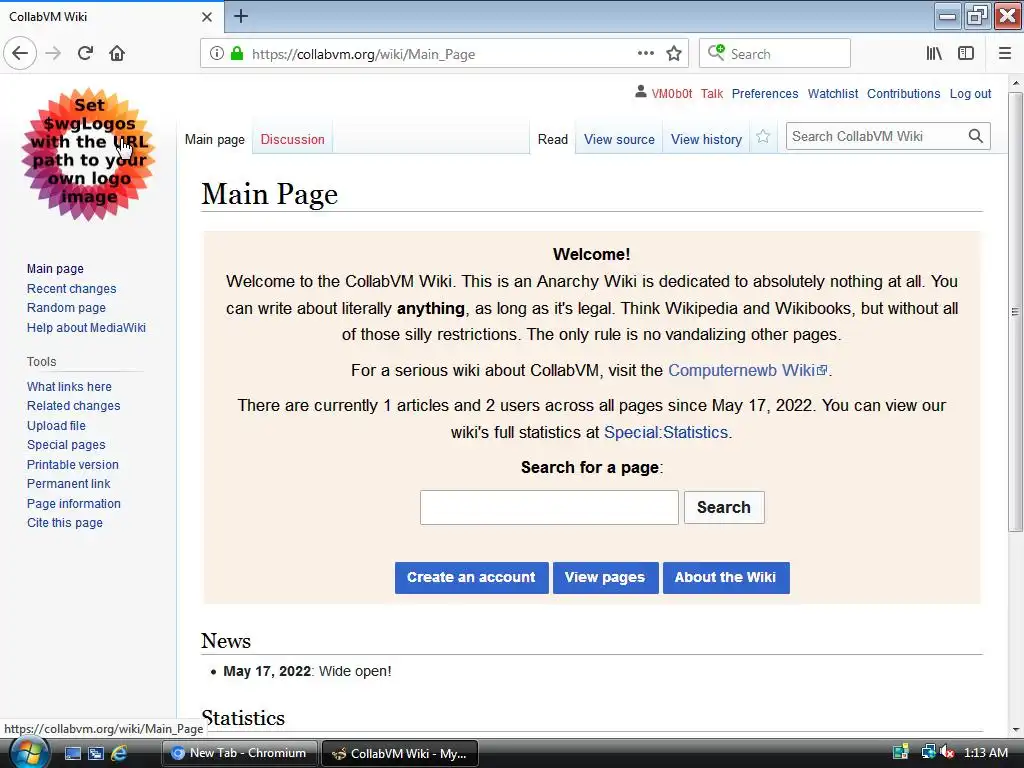Image resolution: width=1024 pixels, height=768 pixels.
Task: Open the Talk link
Action: [712, 93]
